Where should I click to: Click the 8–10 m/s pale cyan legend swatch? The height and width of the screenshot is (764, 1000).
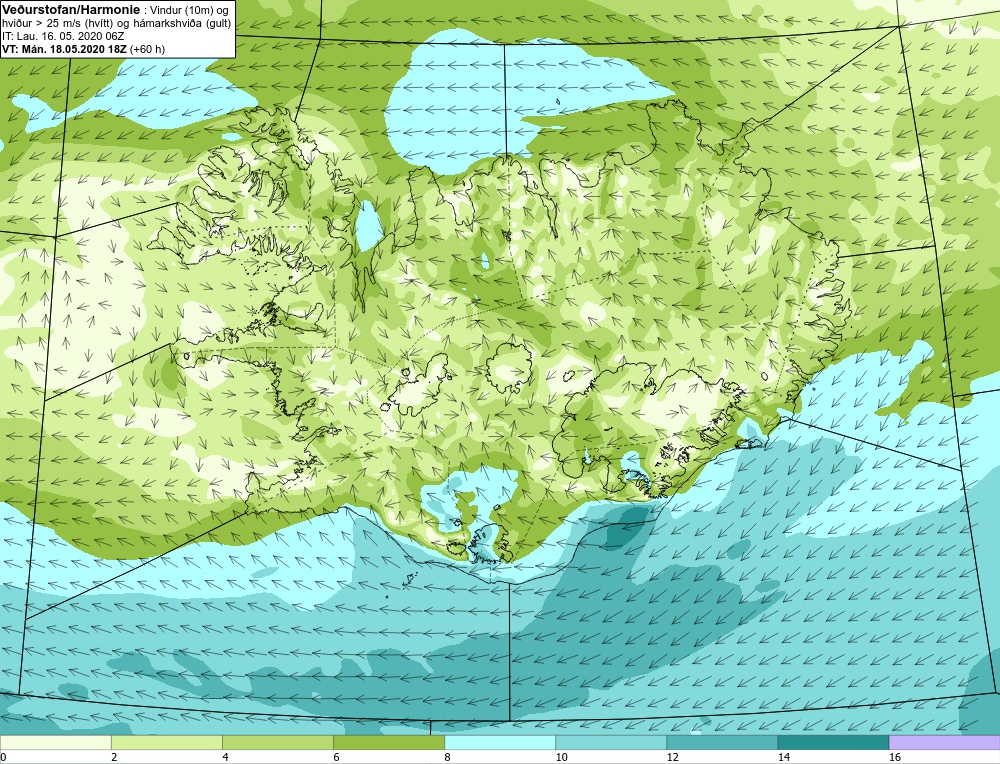tap(499, 742)
